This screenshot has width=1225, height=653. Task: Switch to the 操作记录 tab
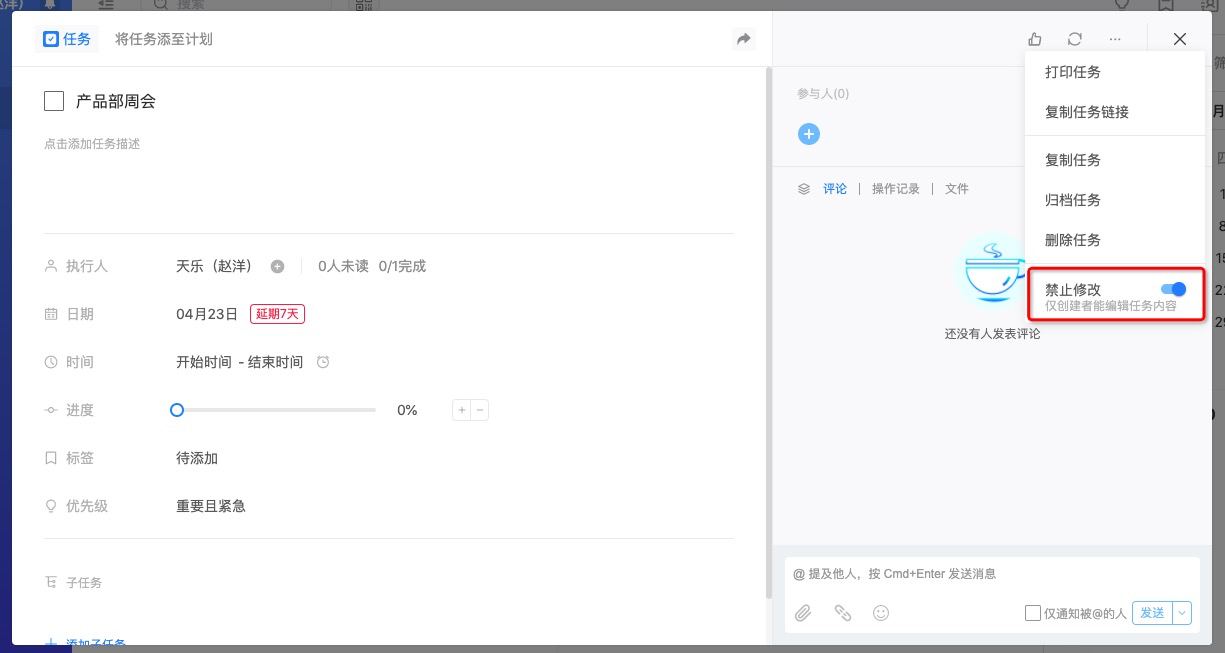coord(896,188)
